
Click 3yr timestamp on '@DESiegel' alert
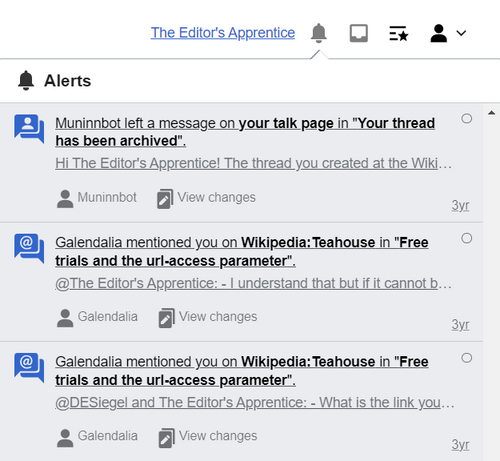pos(460,444)
